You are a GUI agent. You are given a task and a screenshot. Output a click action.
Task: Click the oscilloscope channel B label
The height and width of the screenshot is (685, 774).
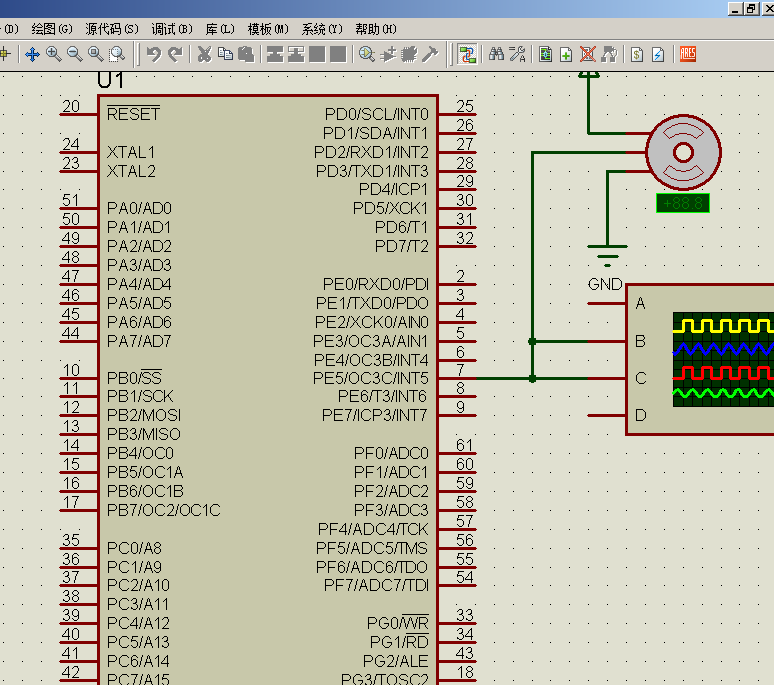(x=640, y=341)
